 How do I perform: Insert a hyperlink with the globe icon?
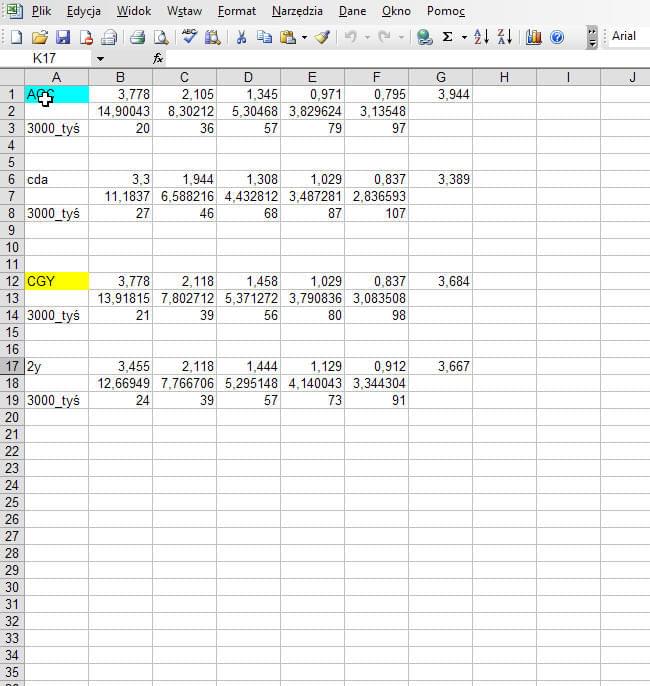coord(424,37)
